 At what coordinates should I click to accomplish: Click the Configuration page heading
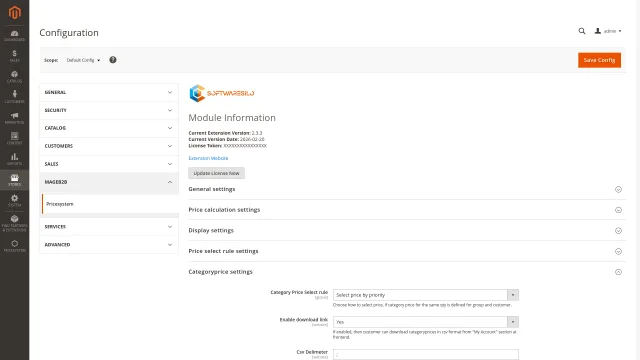coord(69,33)
